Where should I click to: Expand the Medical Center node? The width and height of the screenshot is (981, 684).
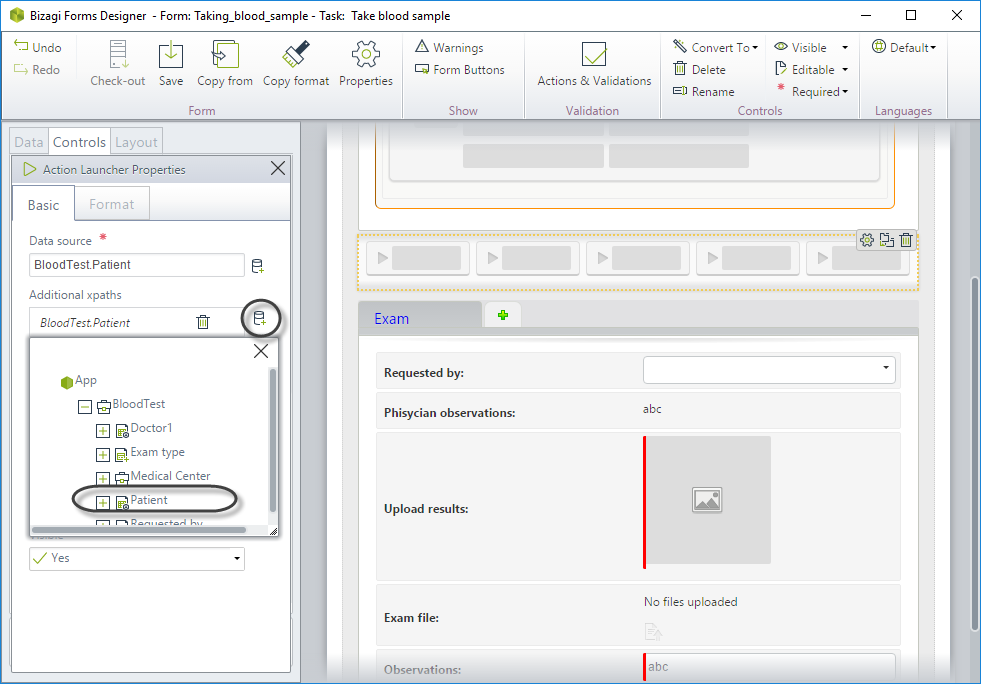coord(103,479)
